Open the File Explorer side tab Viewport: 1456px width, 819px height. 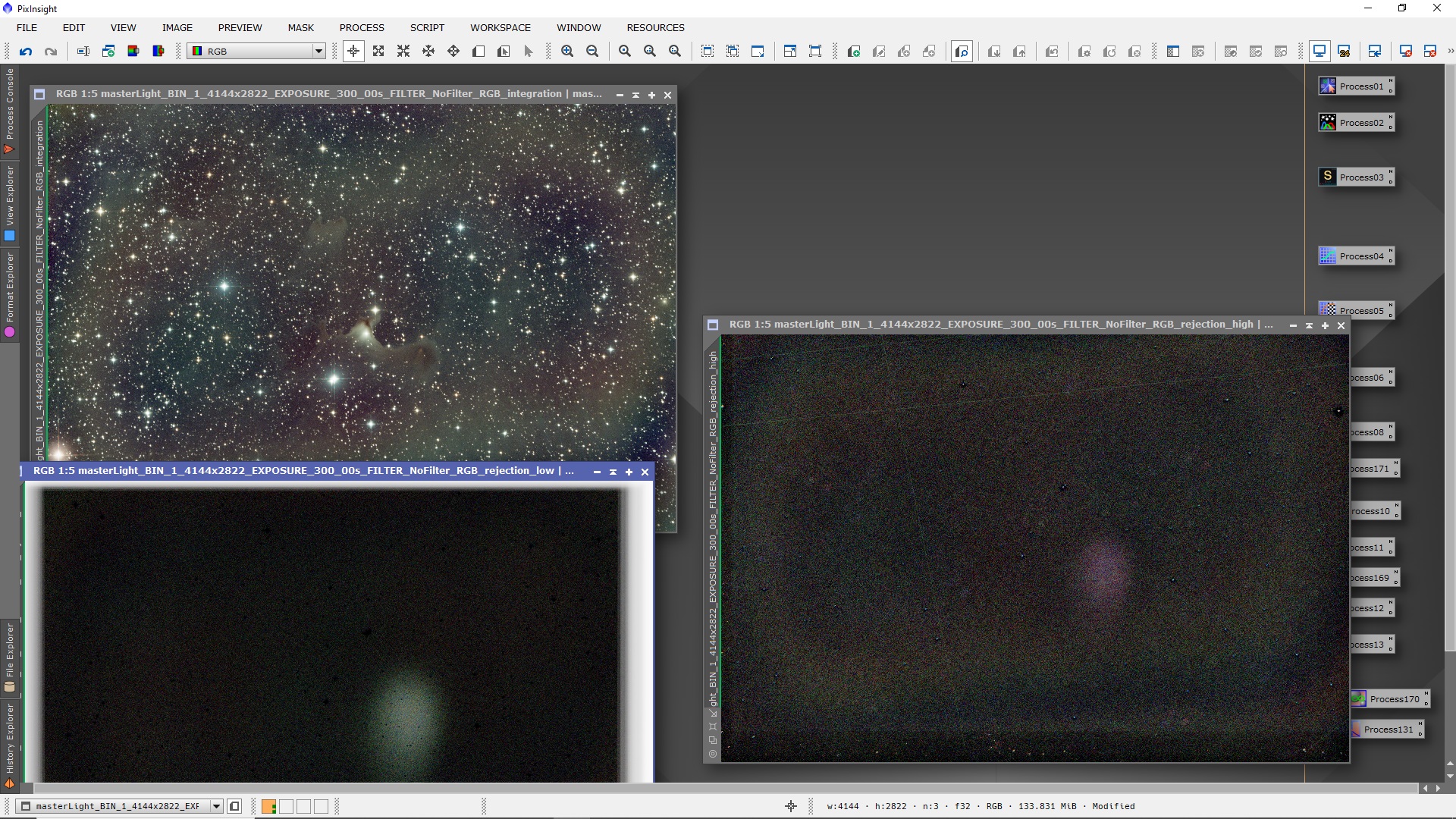click(x=10, y=657)
